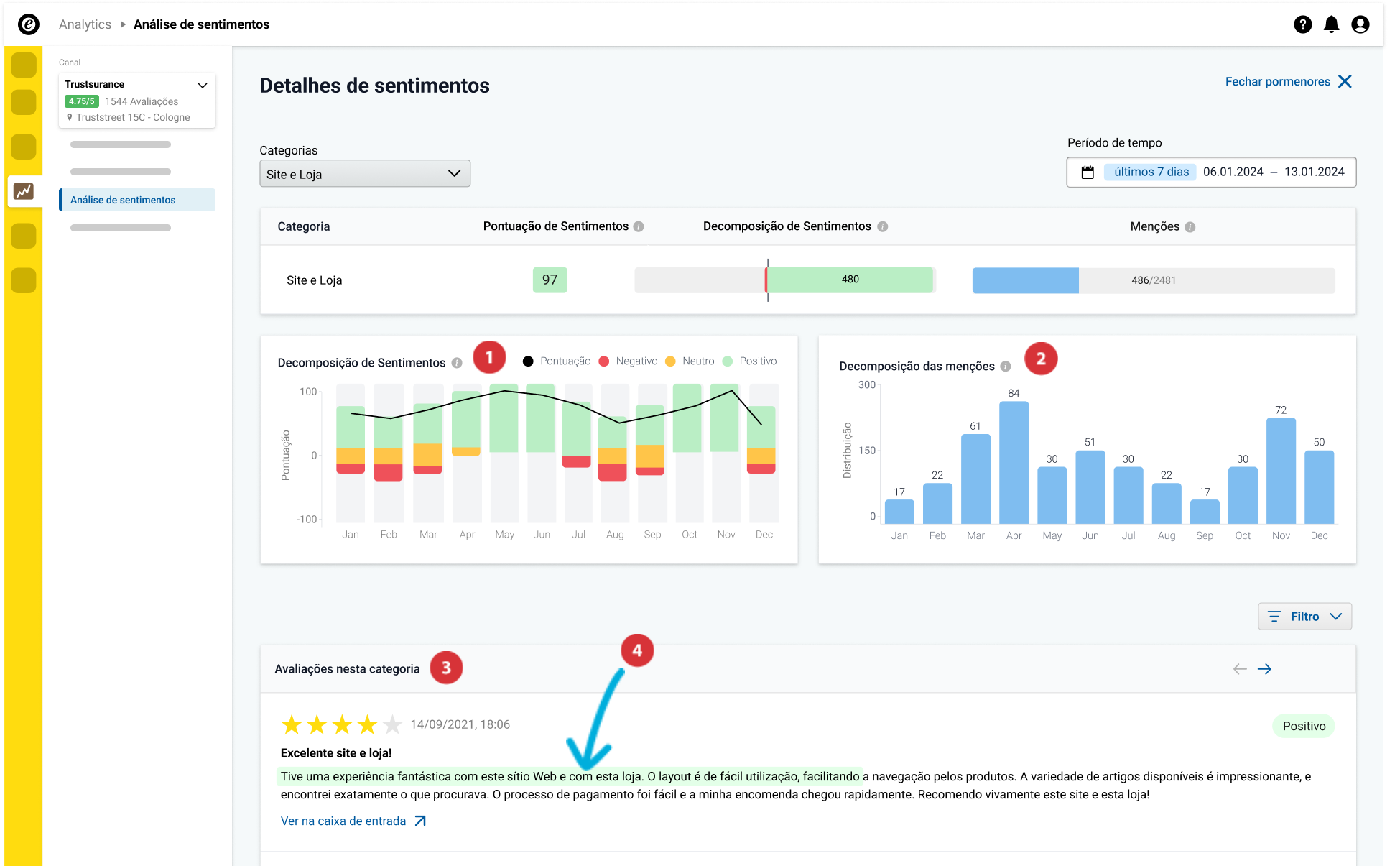Toggle Positivo legend series
This screenshot has height=866, width=1400.
[x=749, y=361]
